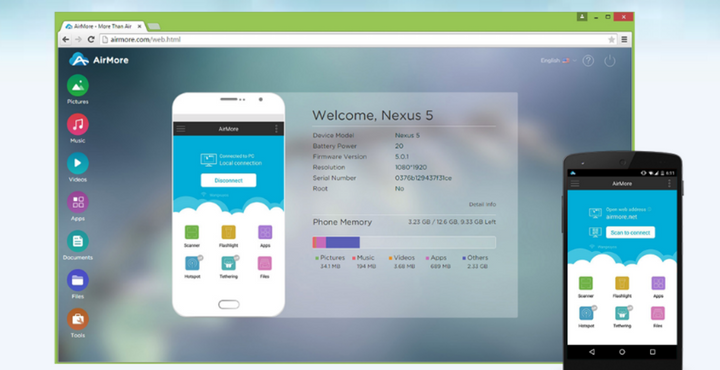Tap Scanner icon on the white phone

(191, 232)
